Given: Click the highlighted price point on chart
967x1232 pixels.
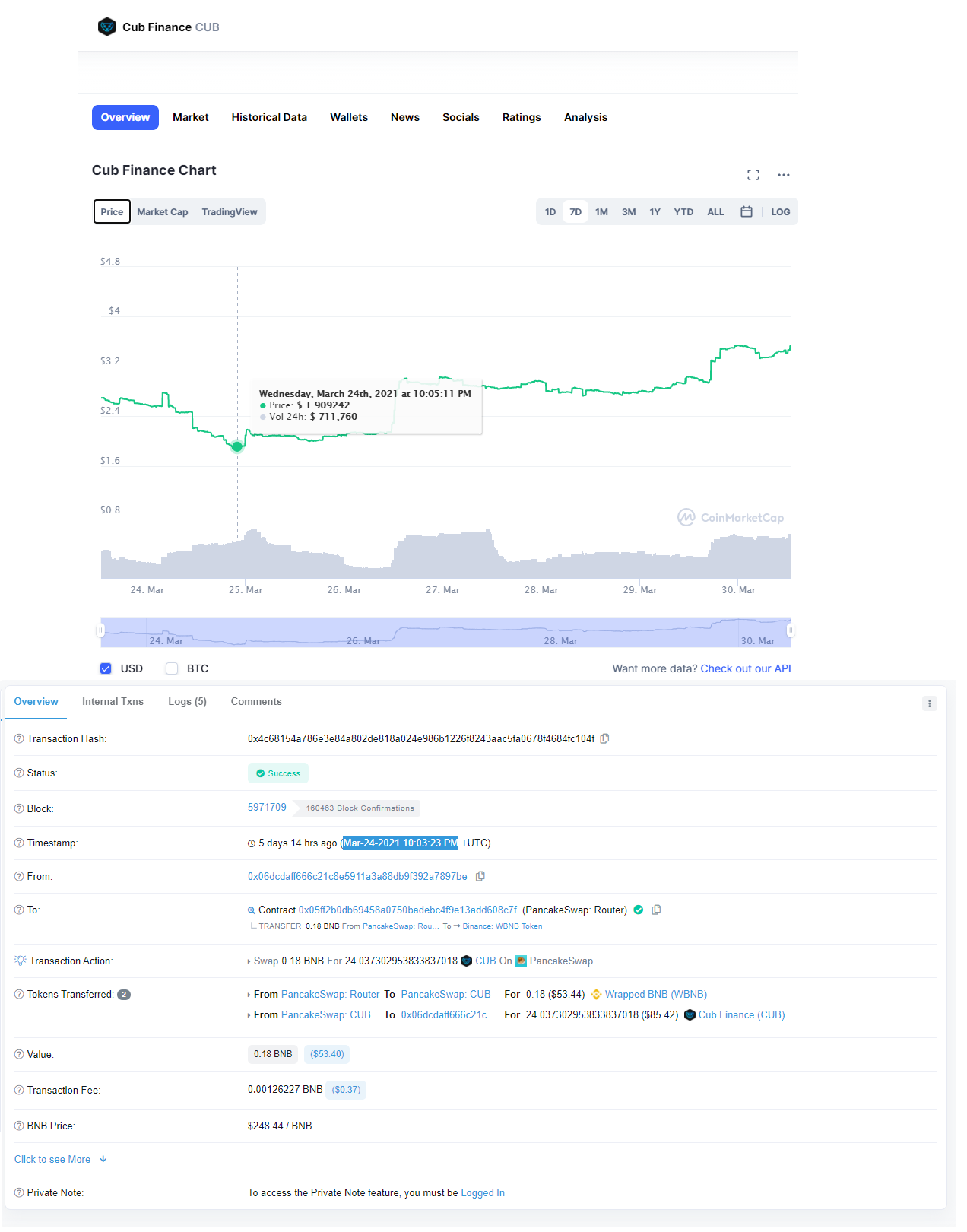Looking at the screenshot, I should [237, 446].
